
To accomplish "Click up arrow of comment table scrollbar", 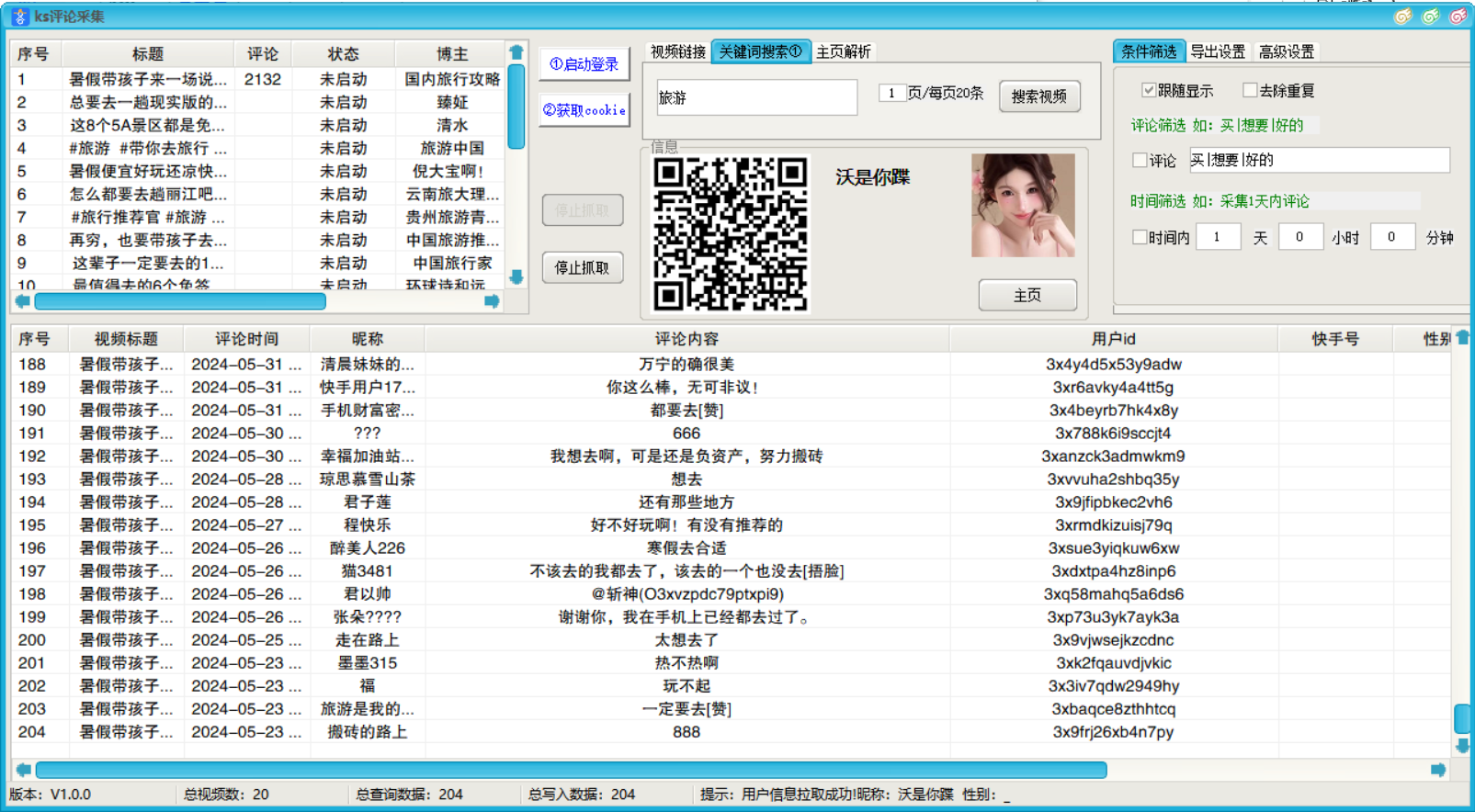I will click(x=1462, y=338).
